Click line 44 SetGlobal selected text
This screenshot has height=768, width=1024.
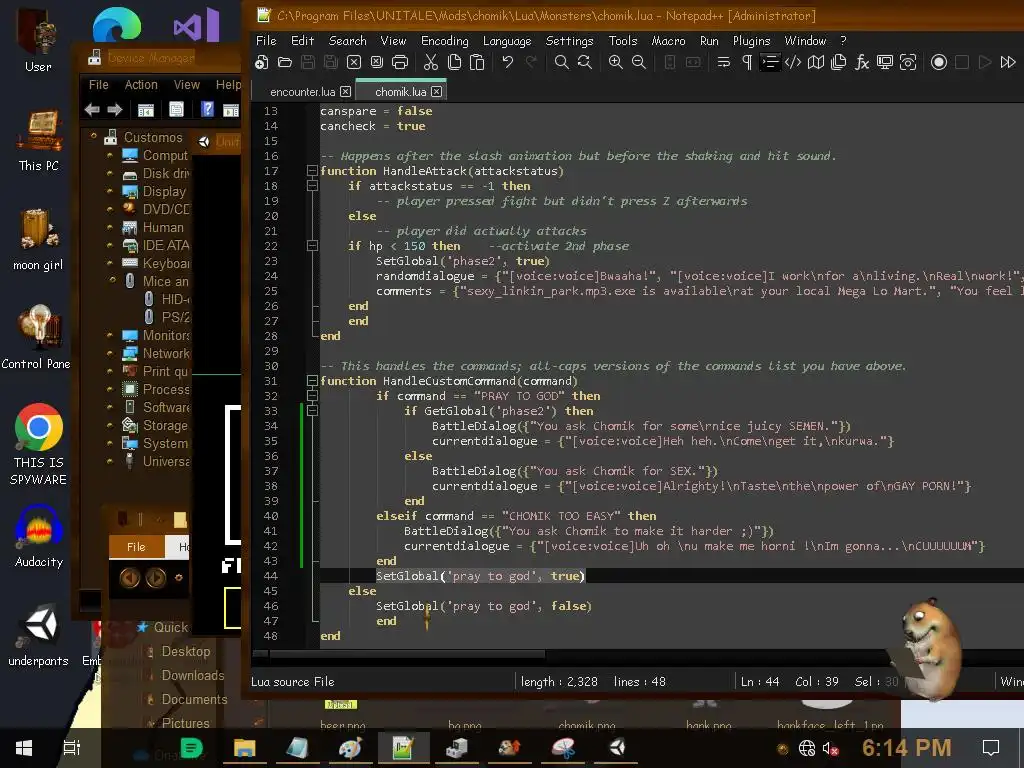[480, 576]
